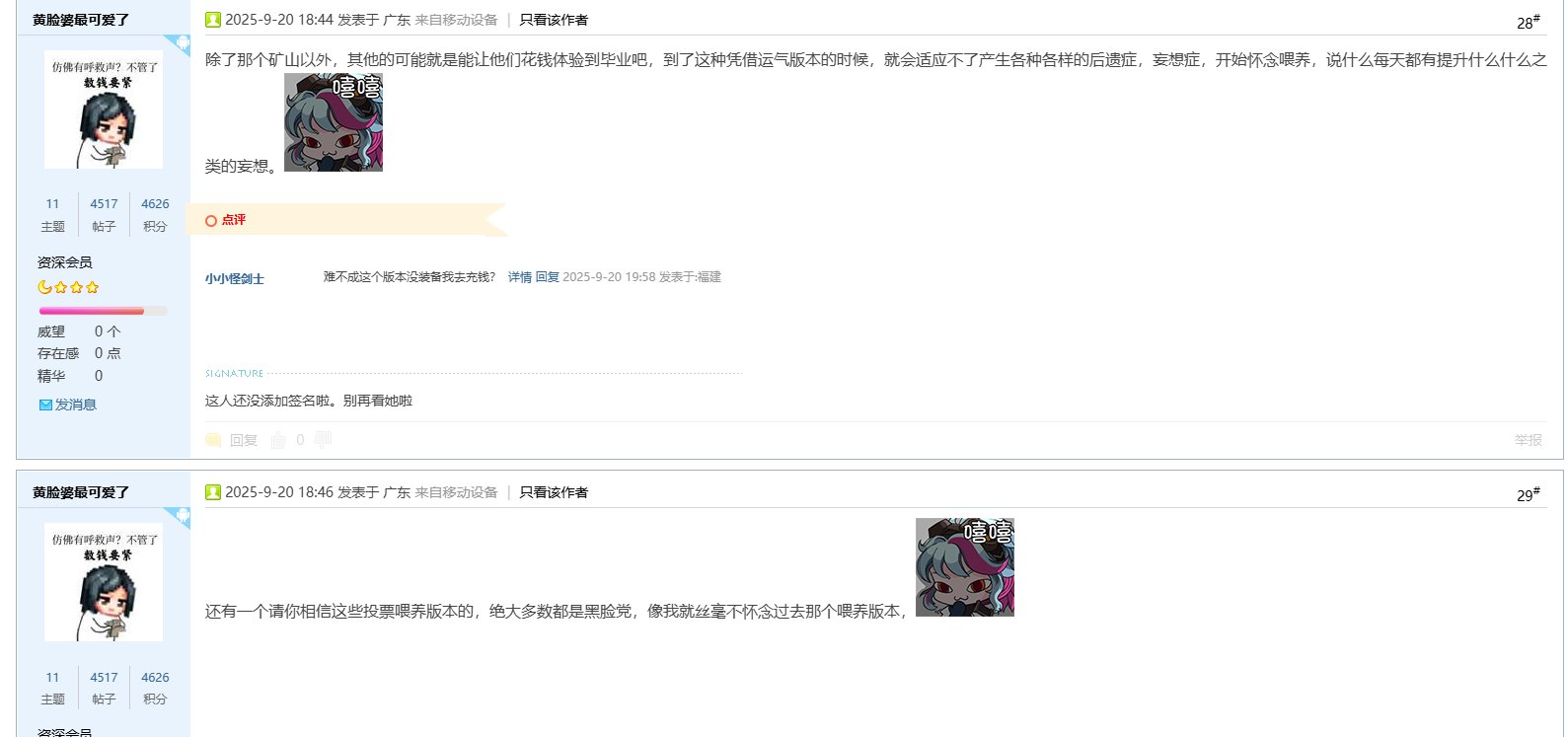Click the reply speech bubble icon under post 28
The width and height of the screenshot is (1568, 737).
pos(213,440)
